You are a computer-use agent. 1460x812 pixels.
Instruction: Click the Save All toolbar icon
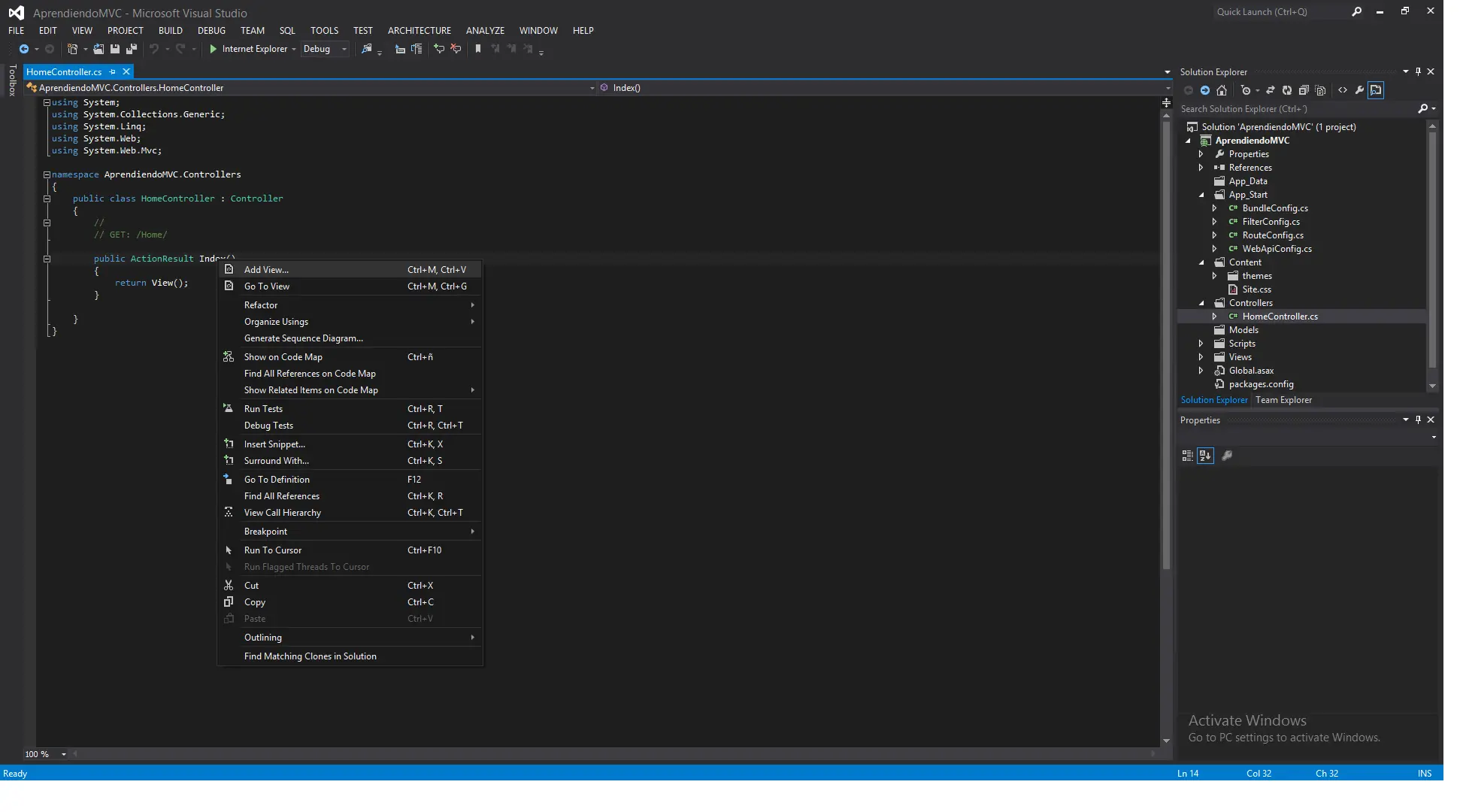[x=132, y=49]
